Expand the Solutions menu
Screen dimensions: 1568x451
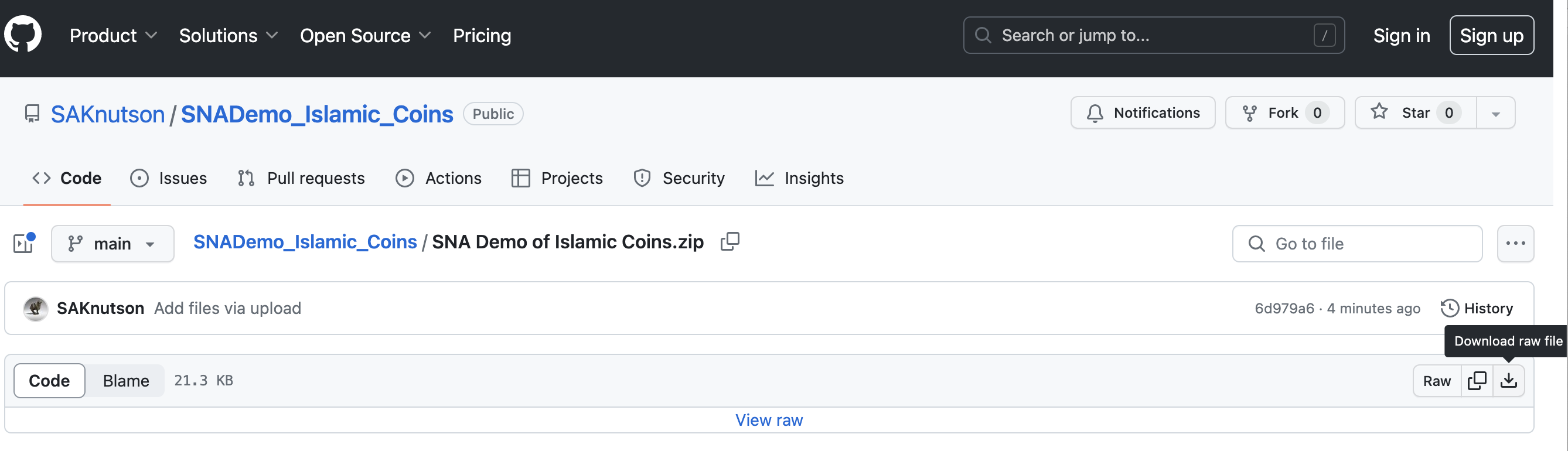[229, 35]
